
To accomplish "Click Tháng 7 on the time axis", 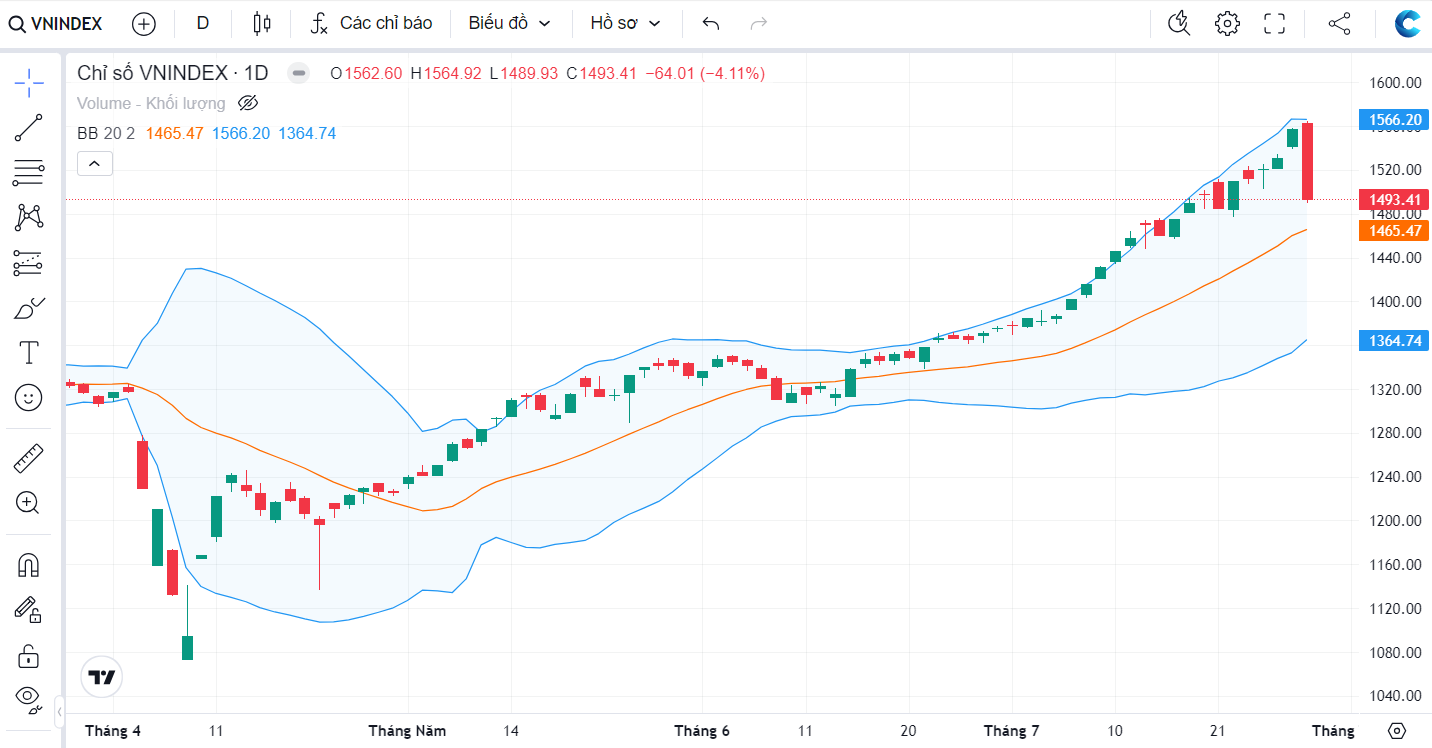I will (1012, 731).
